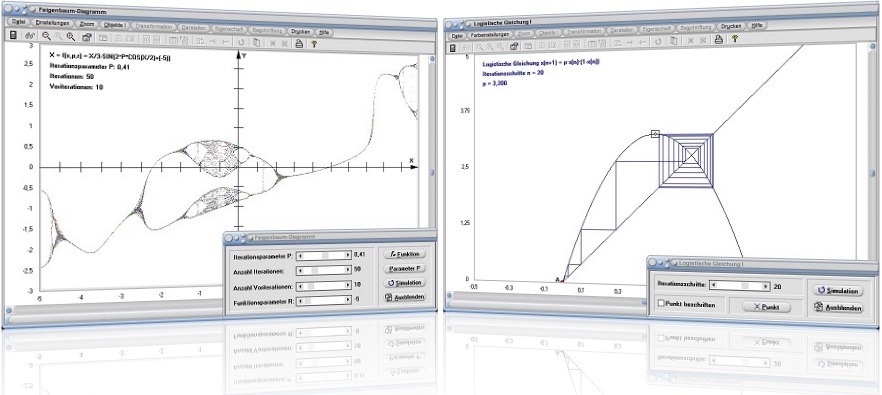Click right arrow of Iterationsparameter P slider
This screenshot has width=882, height=395.
coord(348,255)
